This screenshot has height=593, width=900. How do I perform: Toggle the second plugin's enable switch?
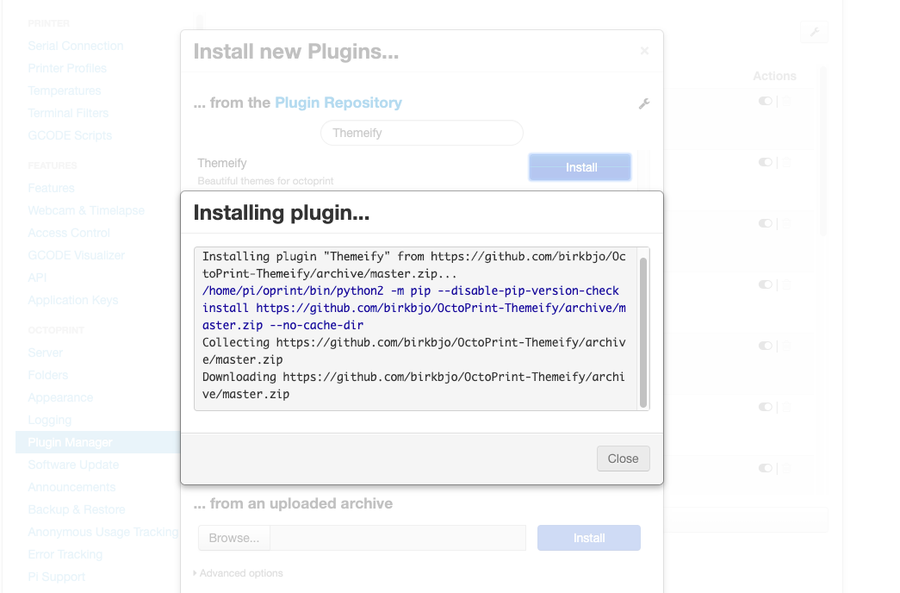pos(765,162)
